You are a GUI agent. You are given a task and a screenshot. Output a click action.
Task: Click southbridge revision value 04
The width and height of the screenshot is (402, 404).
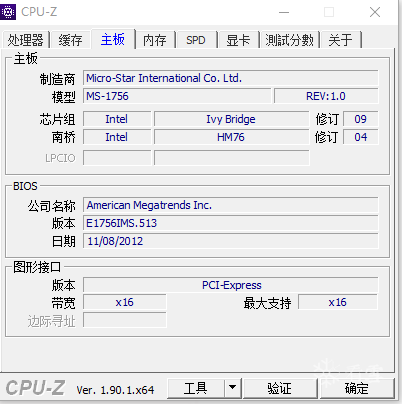(361, 137)
